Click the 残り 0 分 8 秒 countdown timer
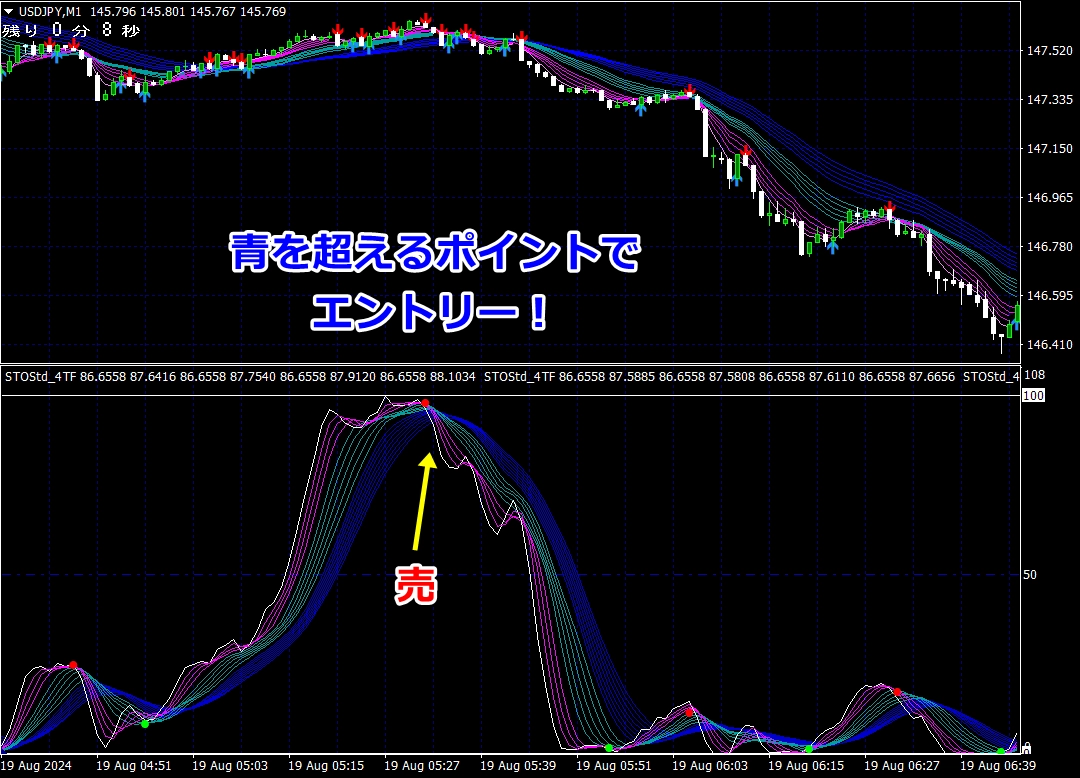 point(70,30)
